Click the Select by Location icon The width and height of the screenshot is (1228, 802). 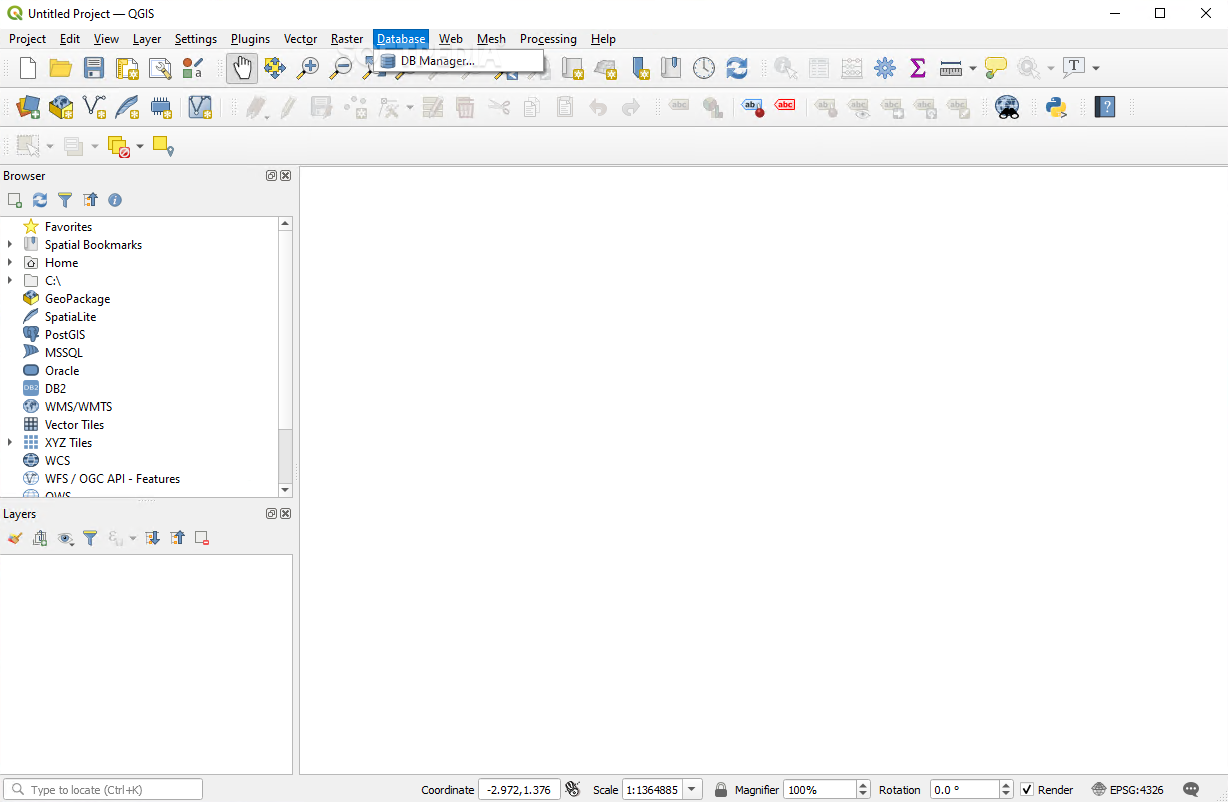coord(164,146)
